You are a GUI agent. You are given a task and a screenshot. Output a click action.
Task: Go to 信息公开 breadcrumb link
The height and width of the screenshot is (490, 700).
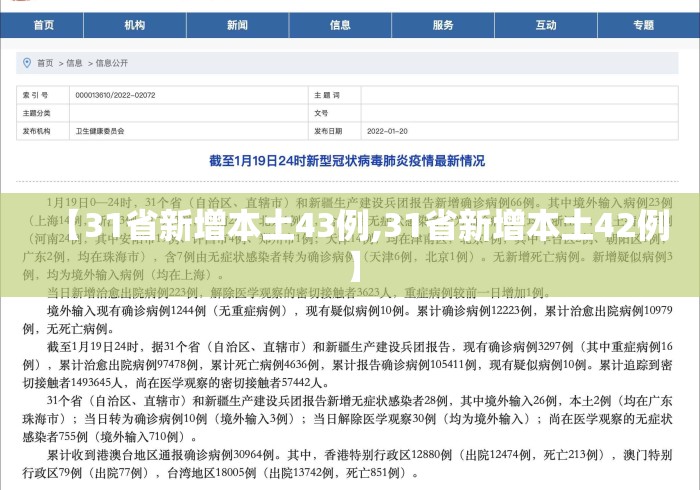tap(112, 63)
